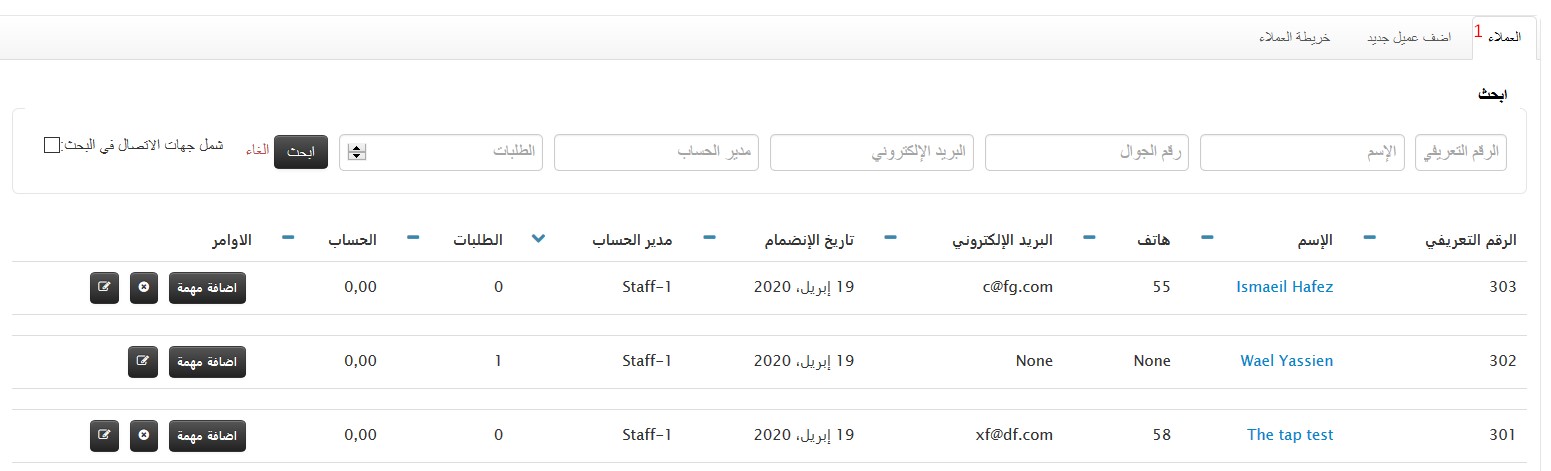The height and width of the screenshot is (471, 1551).
Task: Click edit icon for The tap test row
Action: (x=105, y=435)
